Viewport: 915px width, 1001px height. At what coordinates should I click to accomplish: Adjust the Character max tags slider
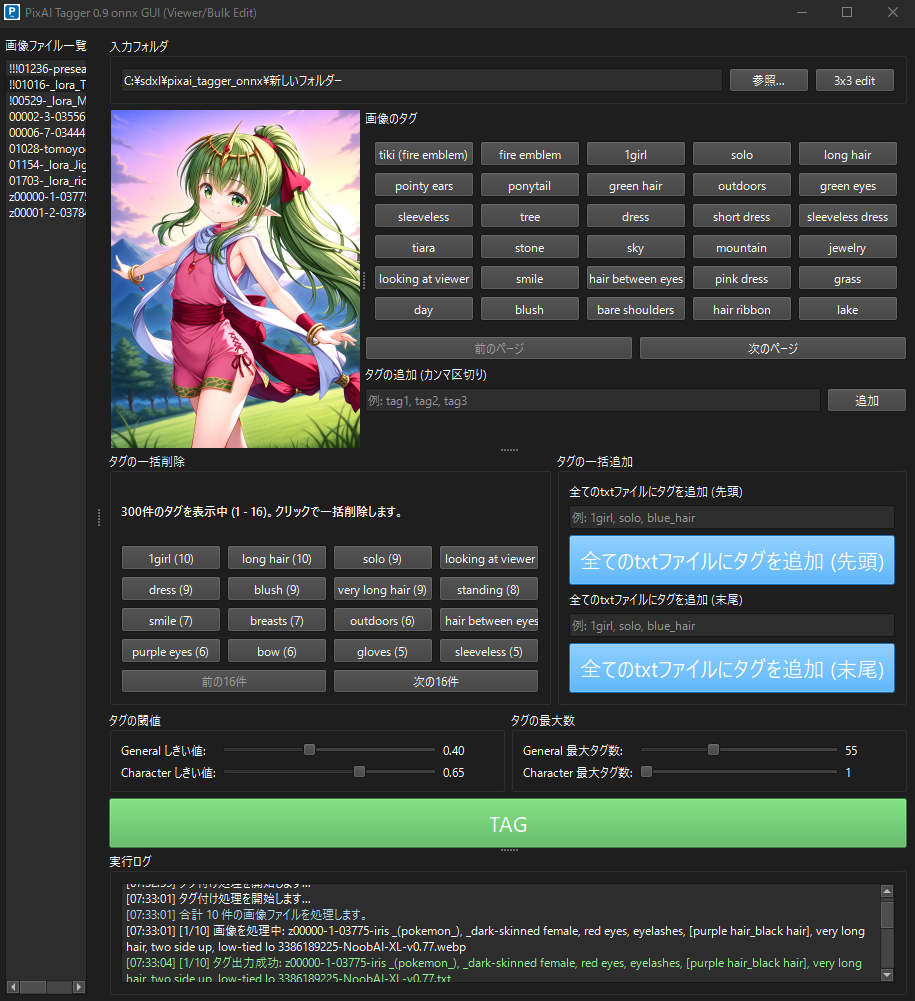tap(647, 772)
